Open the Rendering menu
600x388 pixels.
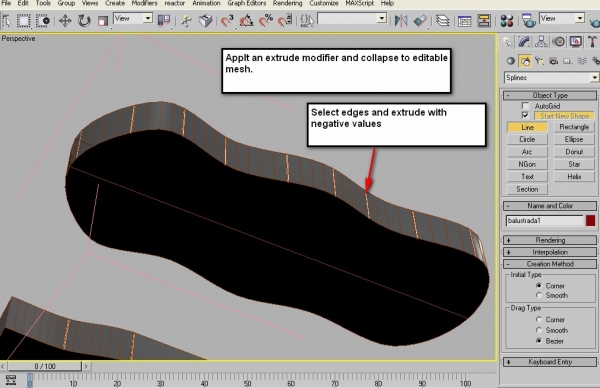pos(287,3)
